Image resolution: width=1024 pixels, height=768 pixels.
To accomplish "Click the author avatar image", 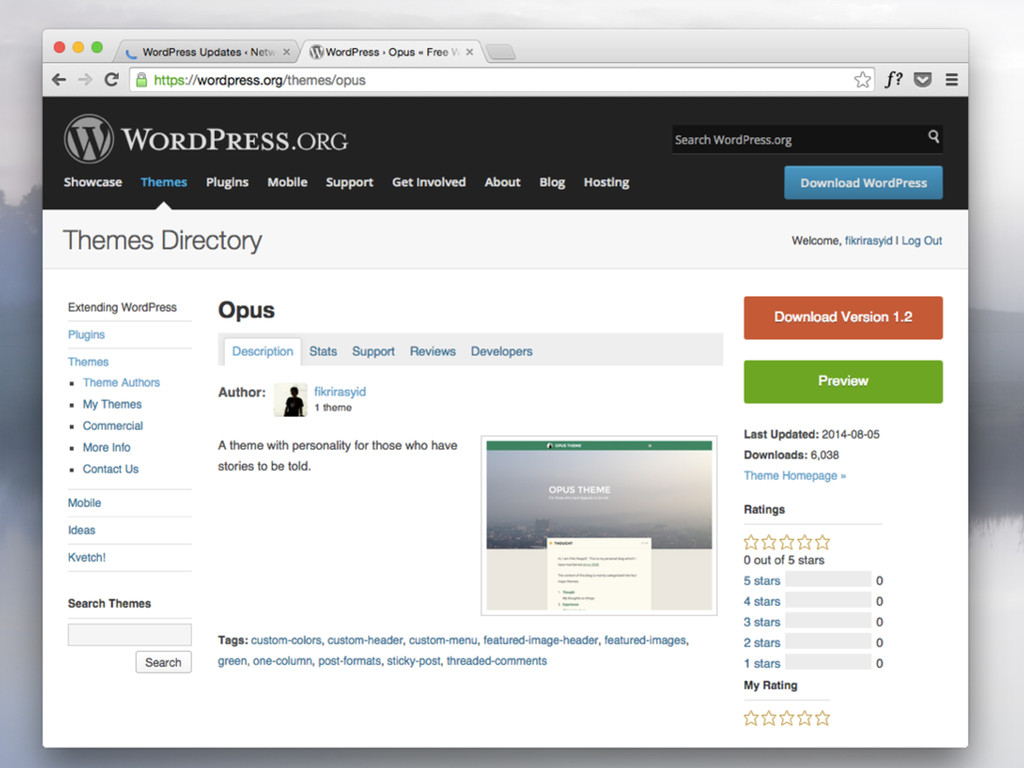I will (290, 400).
